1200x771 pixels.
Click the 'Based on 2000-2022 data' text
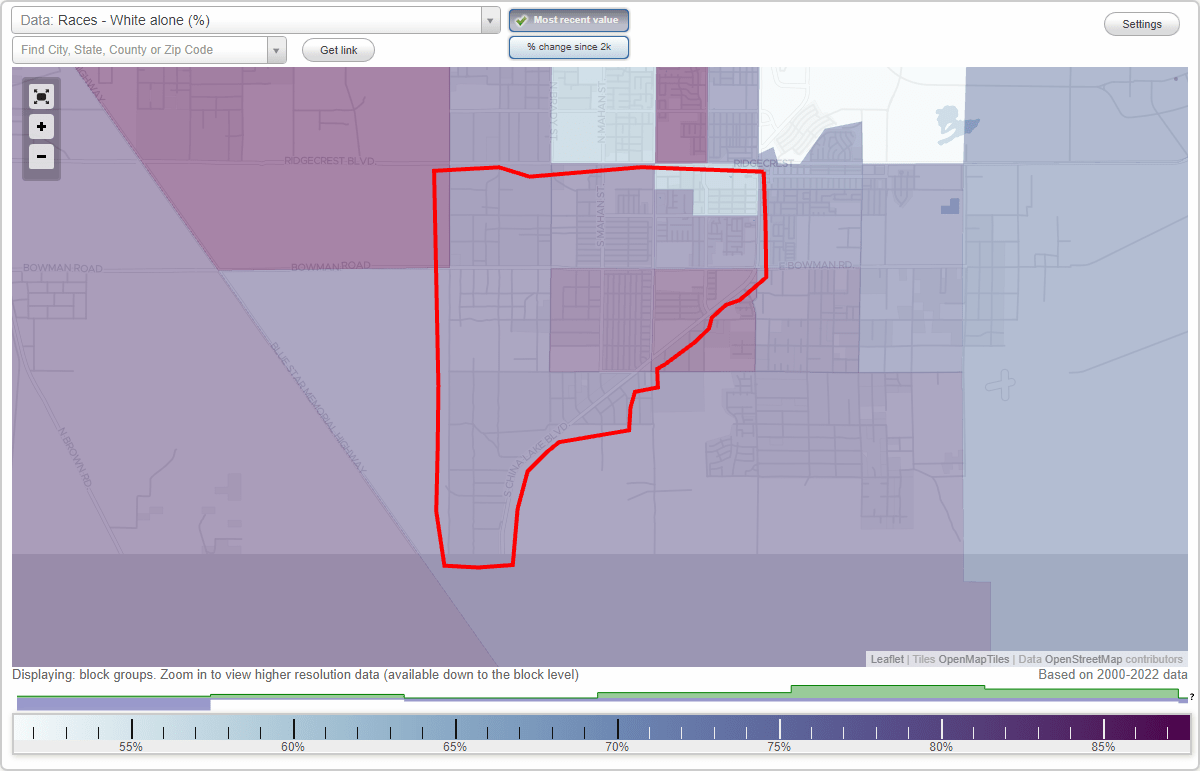click(1113, 675)
